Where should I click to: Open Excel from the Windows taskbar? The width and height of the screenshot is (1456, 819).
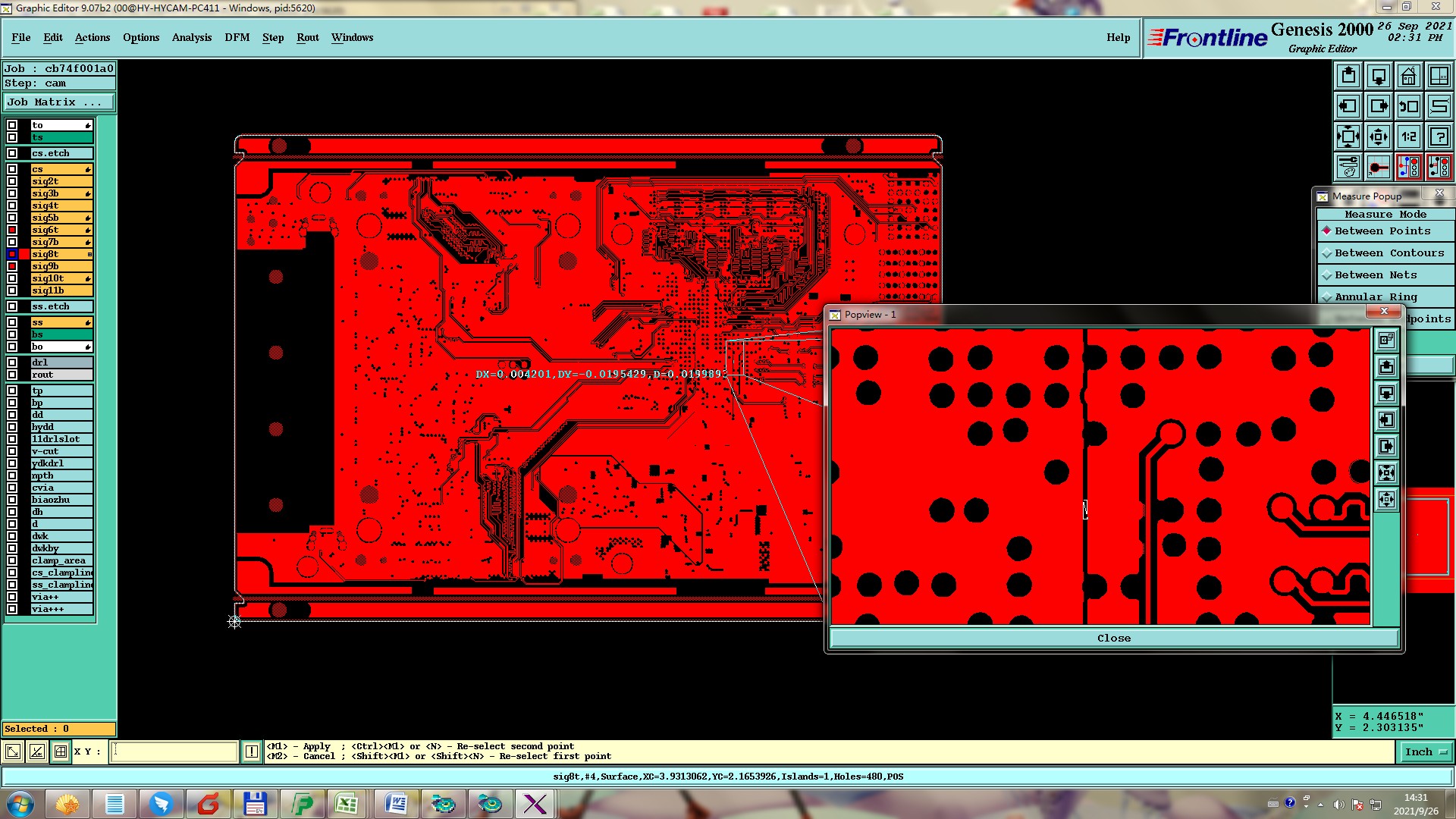click(348, 804)
